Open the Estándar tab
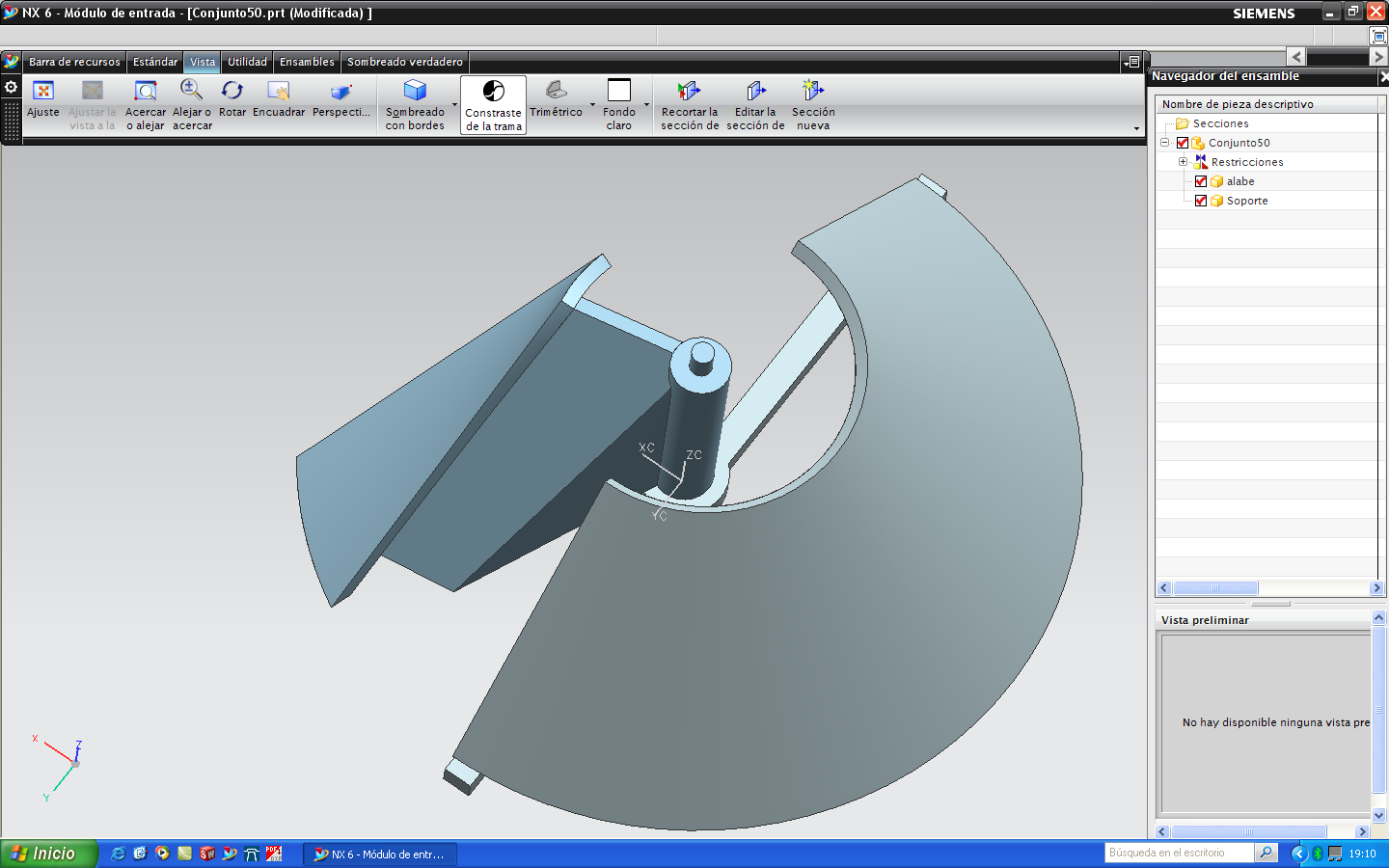Screen dimensions: 1389x868 [155, 62]
